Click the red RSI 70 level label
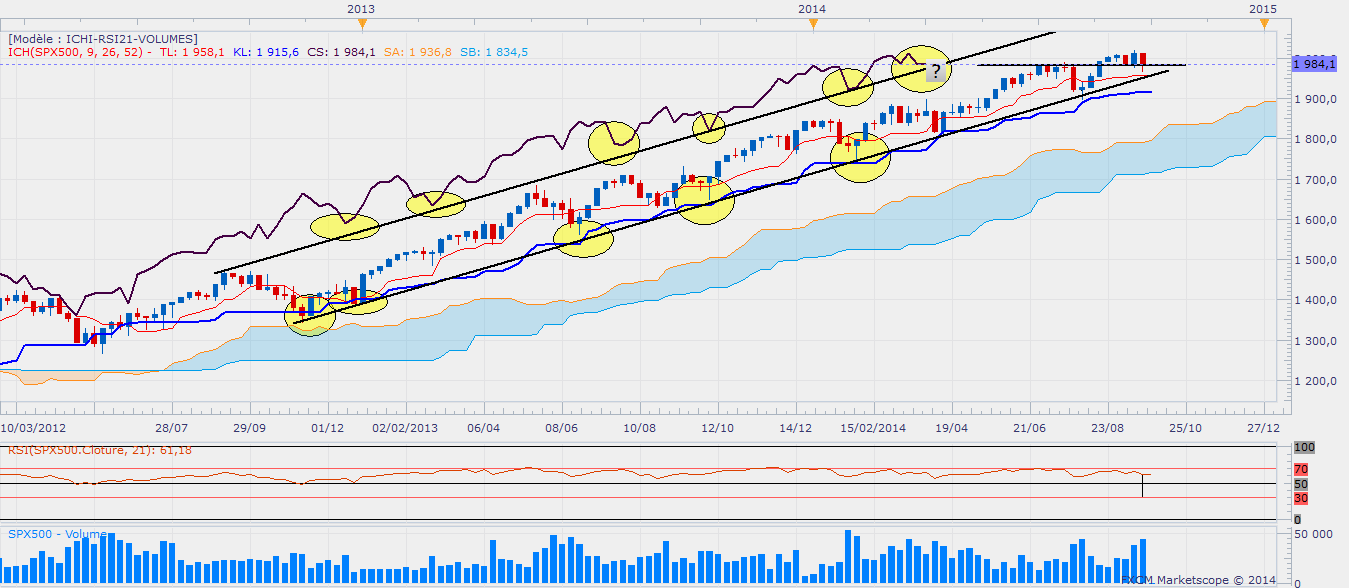 [1299, 468]
